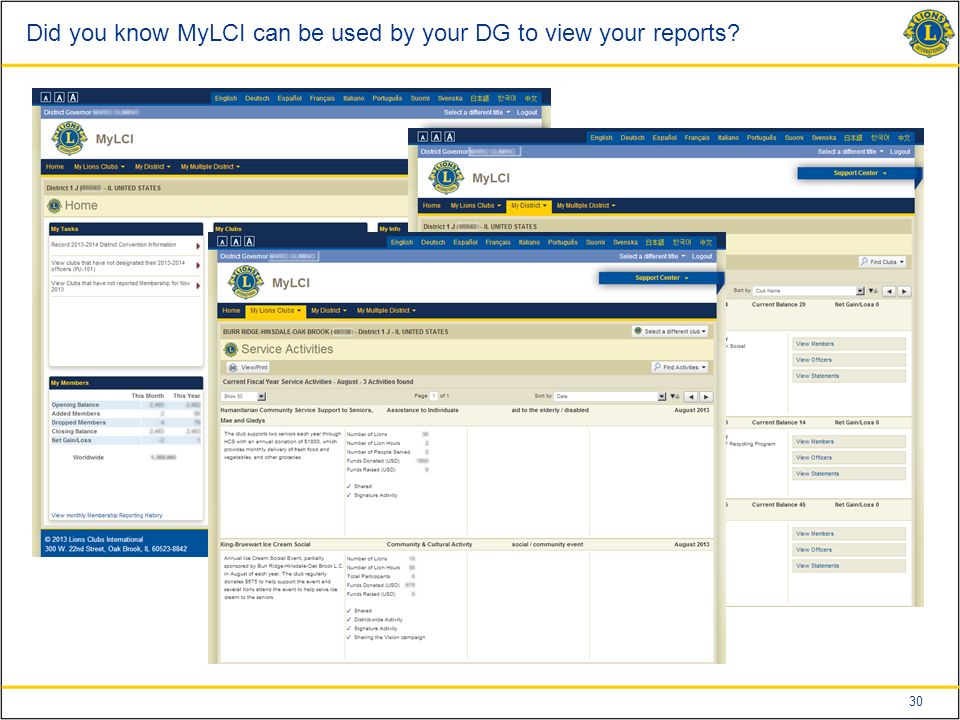Switch language to Español in Home window
The width and height of the screenshot is (960, 720).
click(290, 98)
